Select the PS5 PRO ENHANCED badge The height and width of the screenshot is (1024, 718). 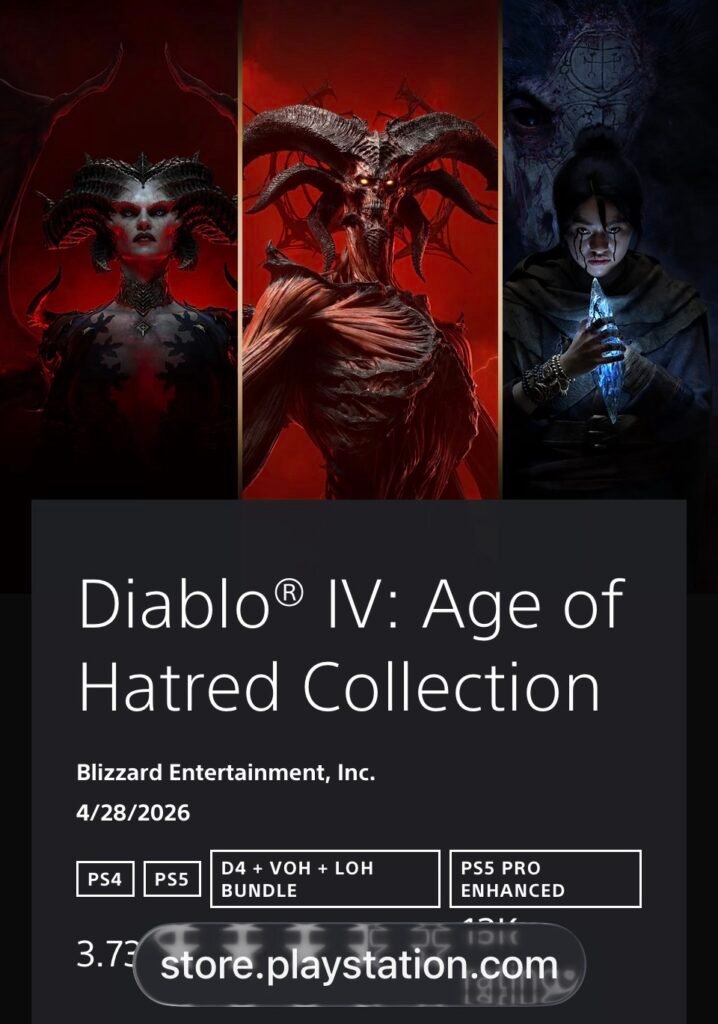point(546,879)
